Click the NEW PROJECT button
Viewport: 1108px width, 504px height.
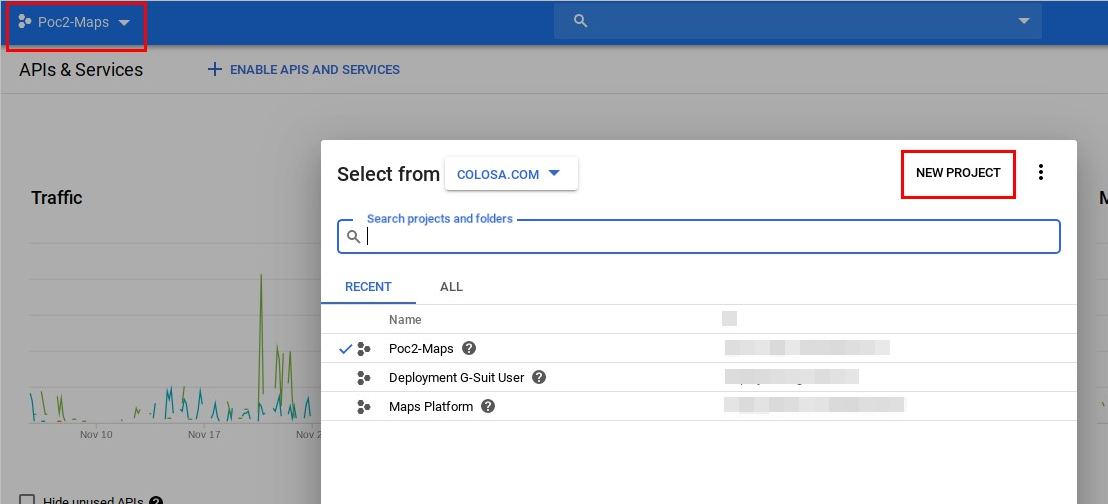(x=958, y=173)
